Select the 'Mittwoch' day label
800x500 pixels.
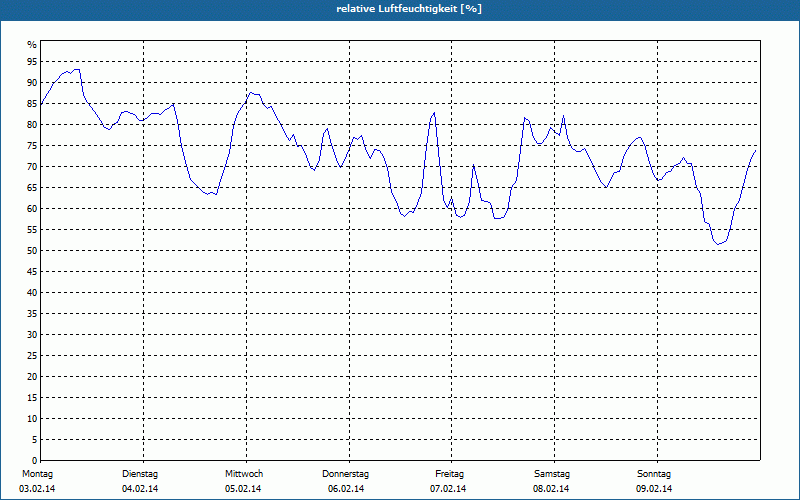(244, 474)
